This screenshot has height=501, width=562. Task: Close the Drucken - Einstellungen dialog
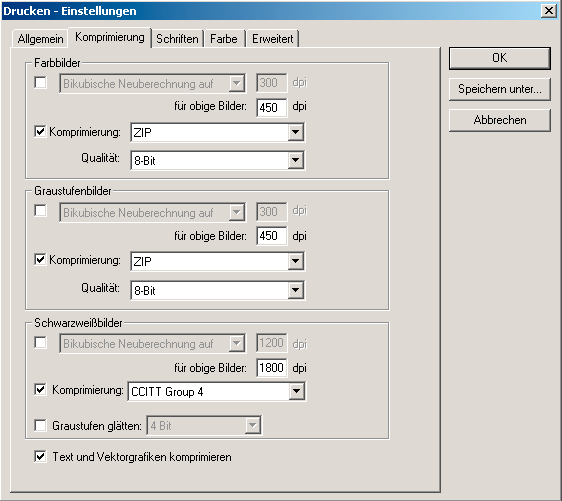pyautogui.click(x=549, y=11)
